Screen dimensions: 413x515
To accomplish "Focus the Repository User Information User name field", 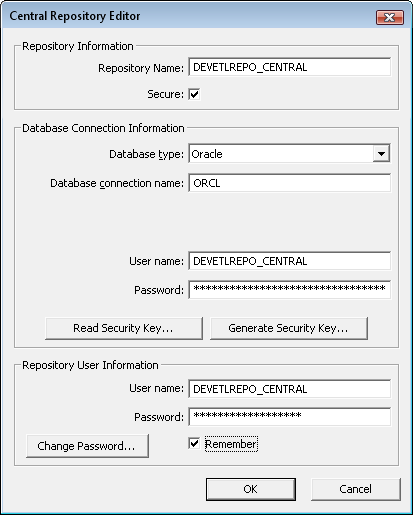I will coord(289,389).
